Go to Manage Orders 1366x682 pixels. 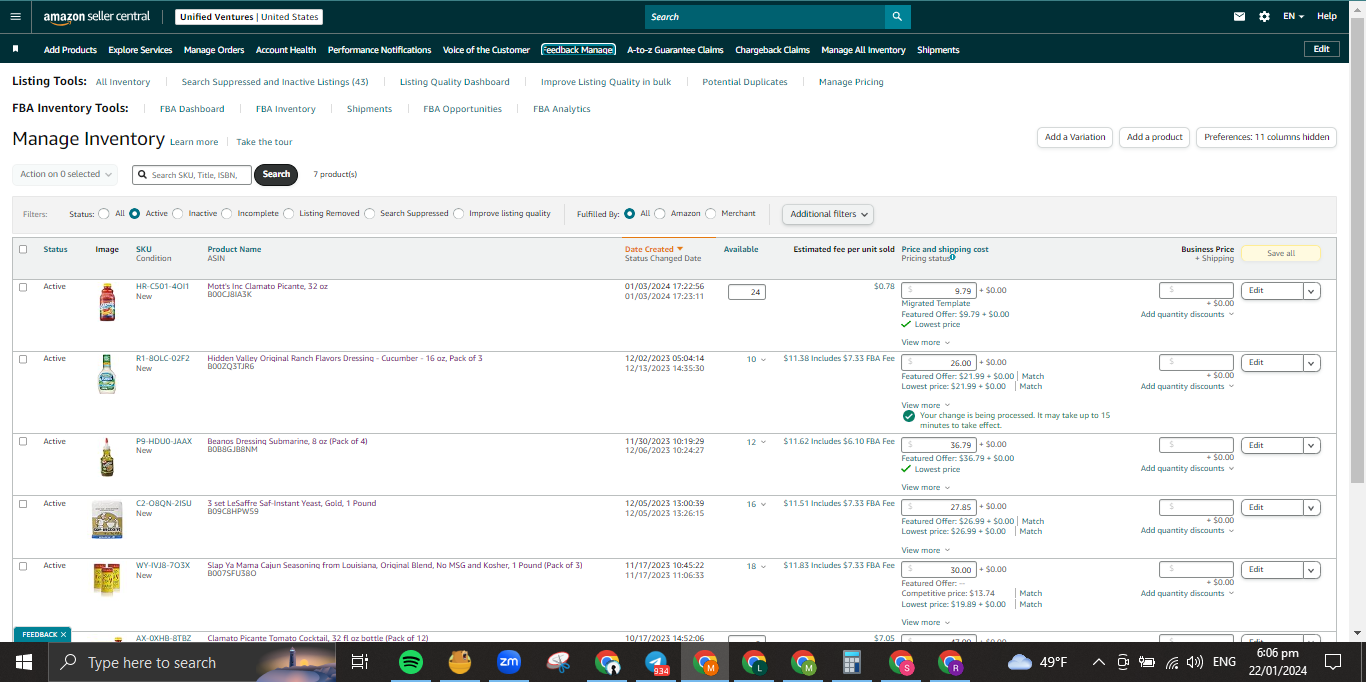point(214,50)
